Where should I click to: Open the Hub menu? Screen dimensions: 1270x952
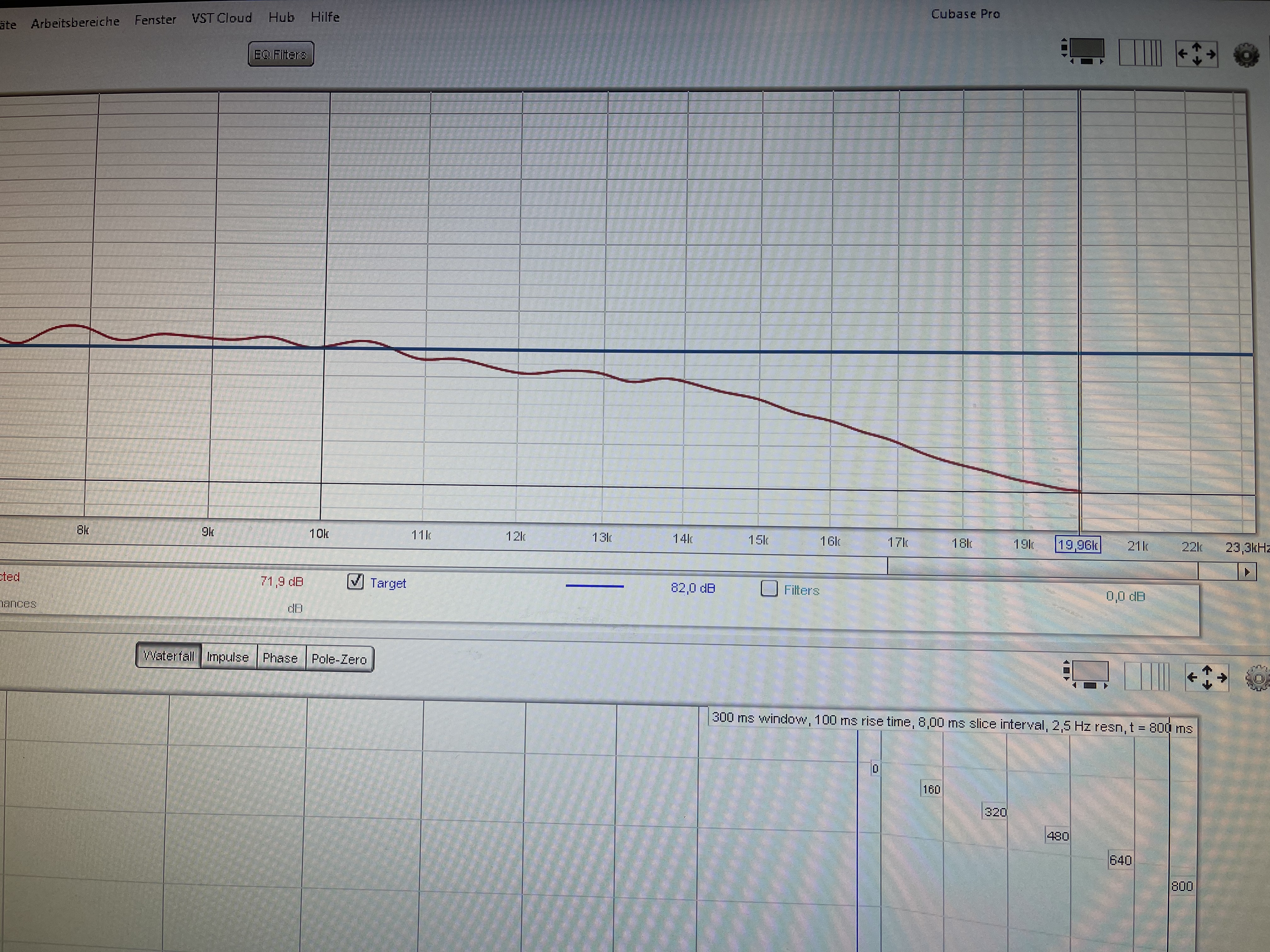pyautogui.click(x=281, y=17)
